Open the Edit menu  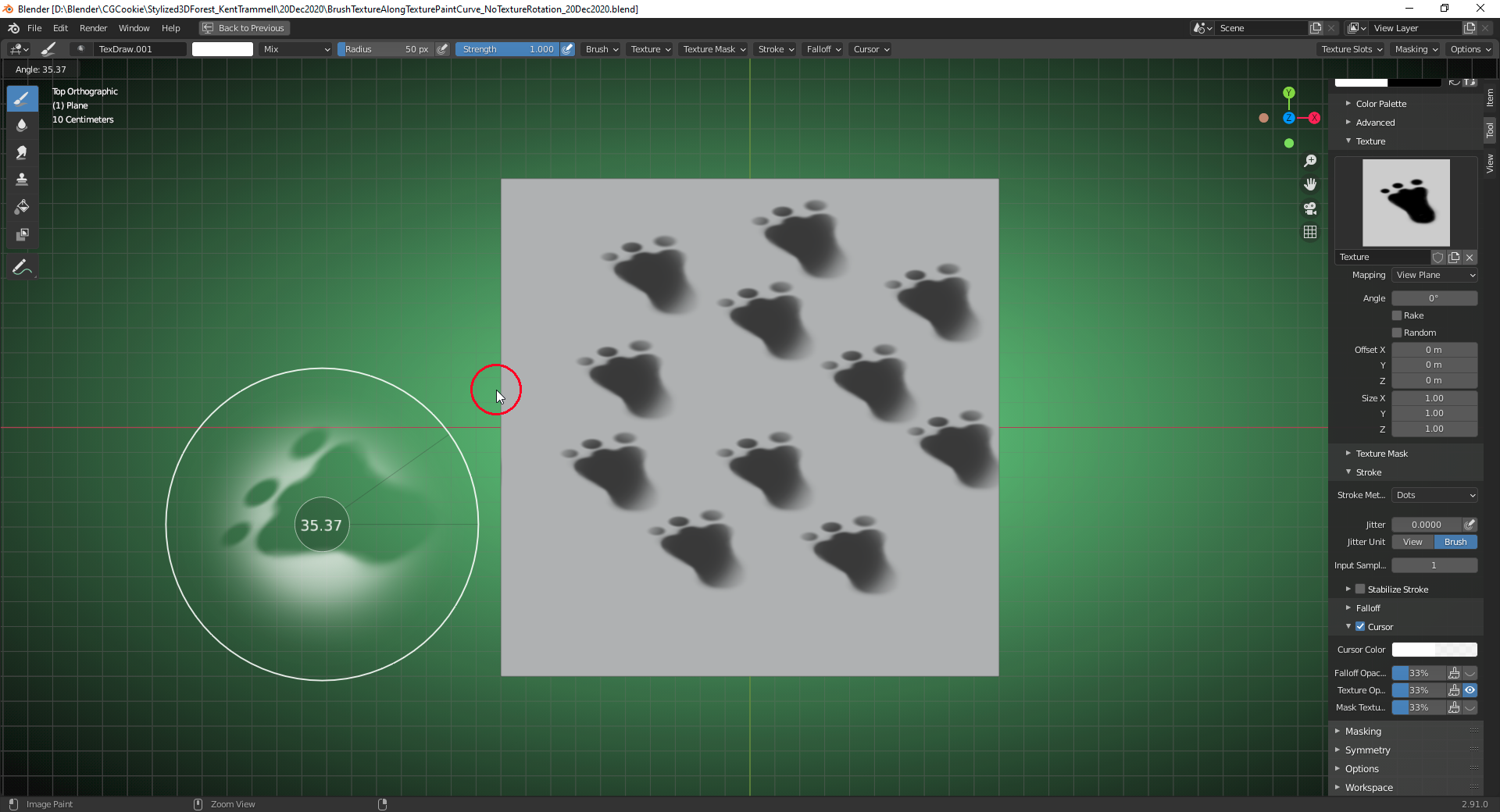60,28
